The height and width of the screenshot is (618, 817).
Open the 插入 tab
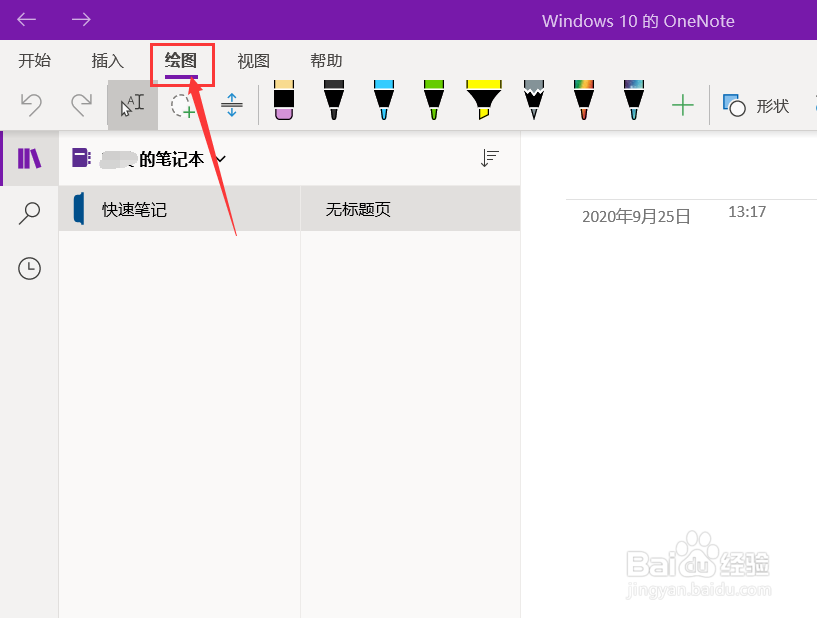pos(107,60)
